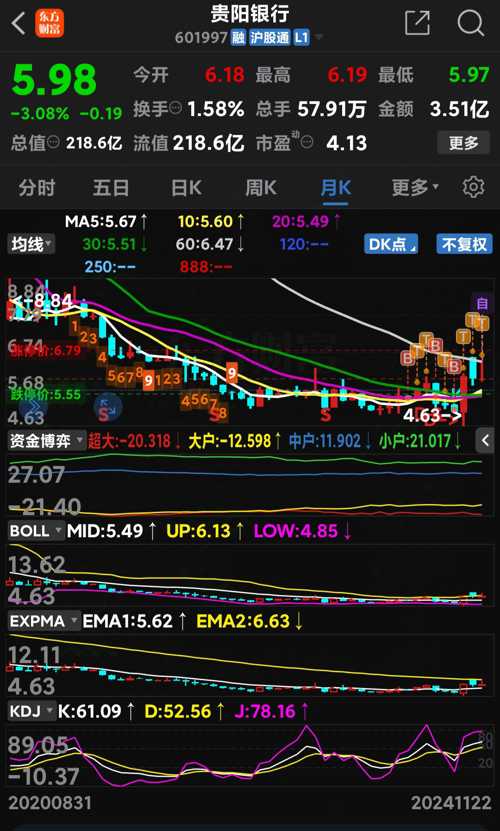
Task: Open the chart settings gear icon
Action: click(473, 188)
